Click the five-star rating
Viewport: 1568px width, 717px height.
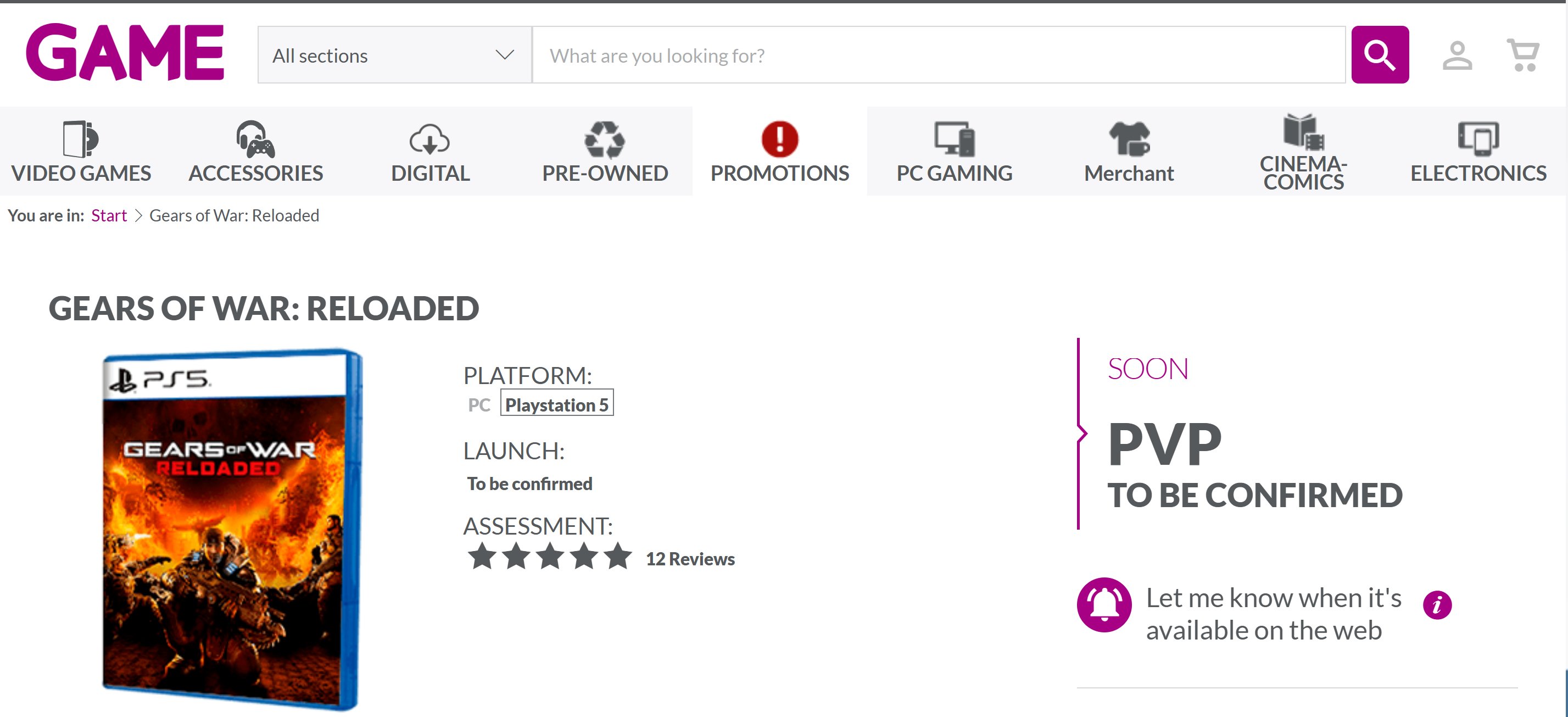550,556
